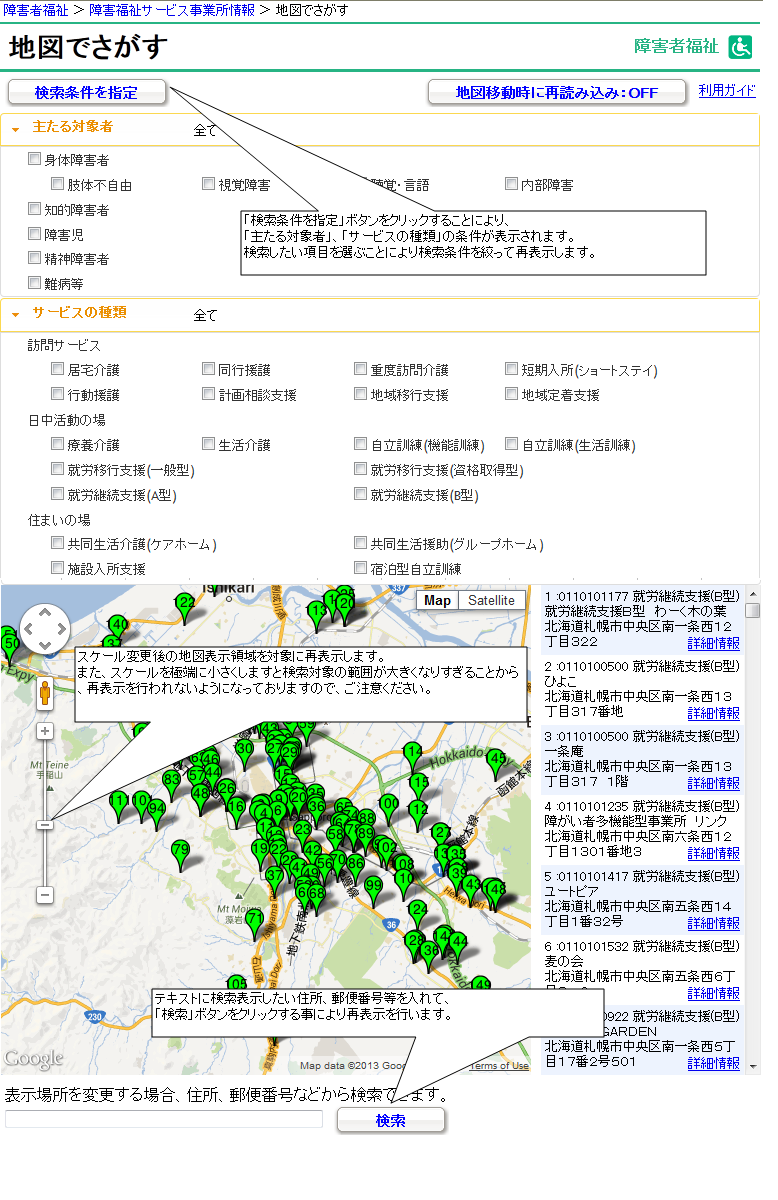
Task: Tick the 視覚障害 checkbox
Action: click(x=209, y=184)
